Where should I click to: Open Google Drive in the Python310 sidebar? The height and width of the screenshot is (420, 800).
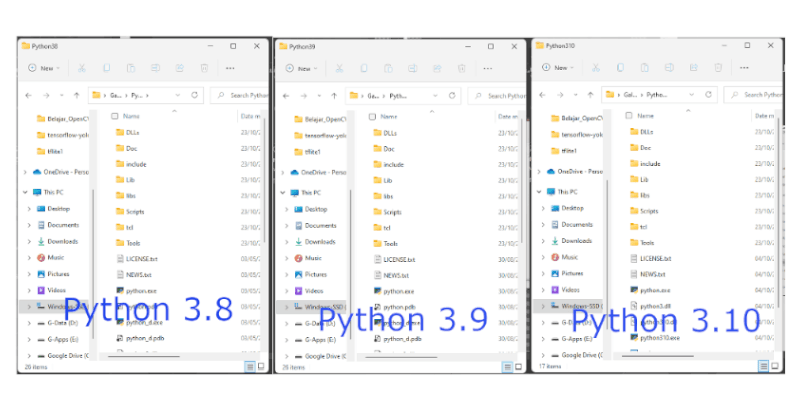[577, 355]
